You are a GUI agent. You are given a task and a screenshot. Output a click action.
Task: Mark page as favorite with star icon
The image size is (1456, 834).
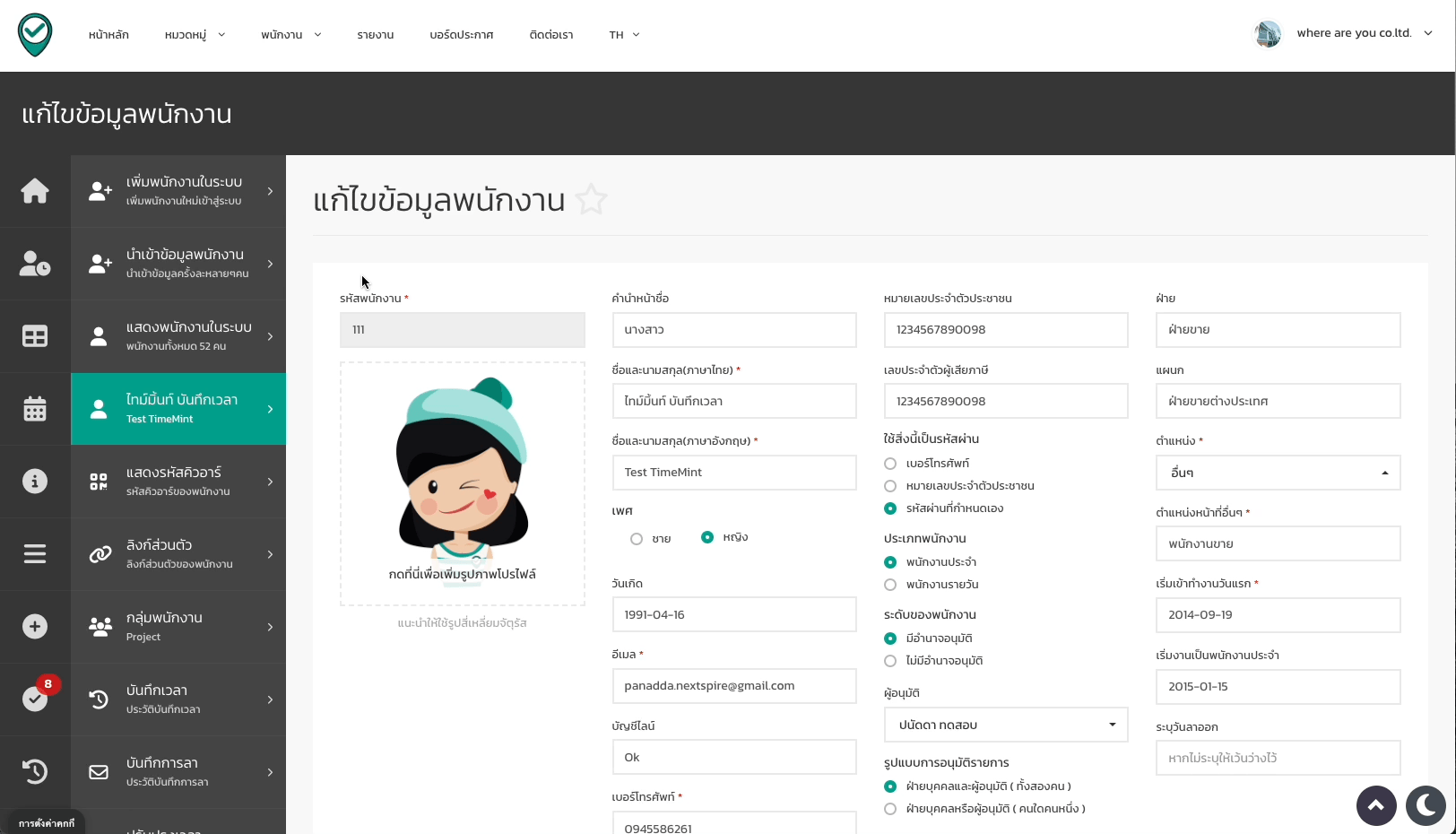[x=592, y=199]
